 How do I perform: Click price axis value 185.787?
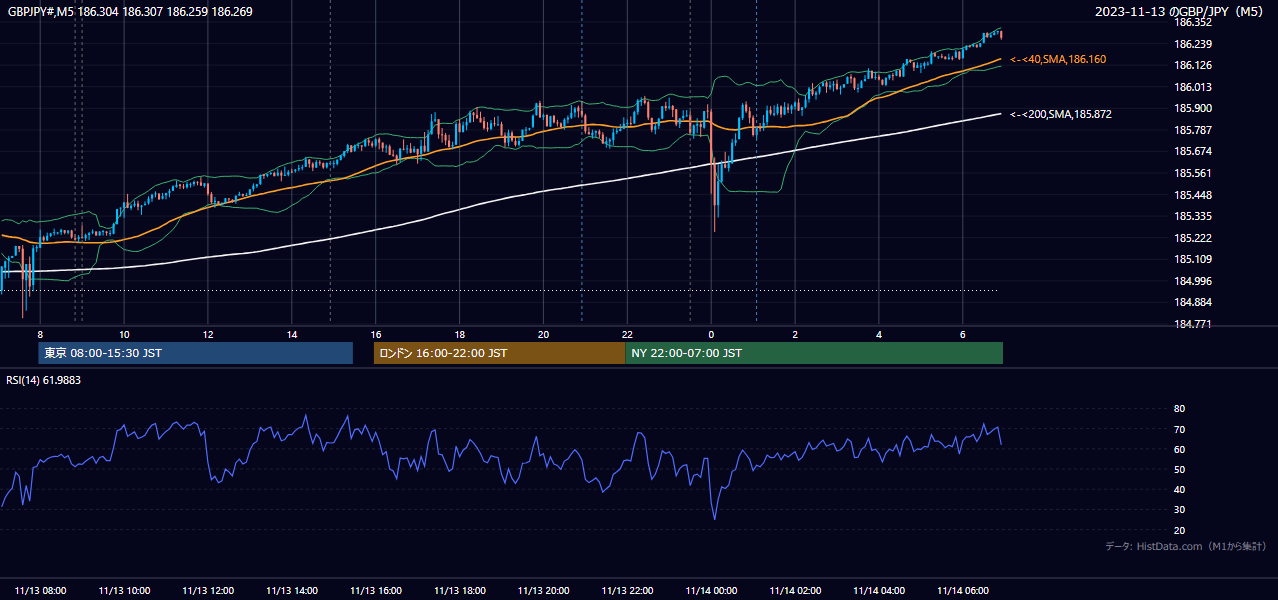1193,130
